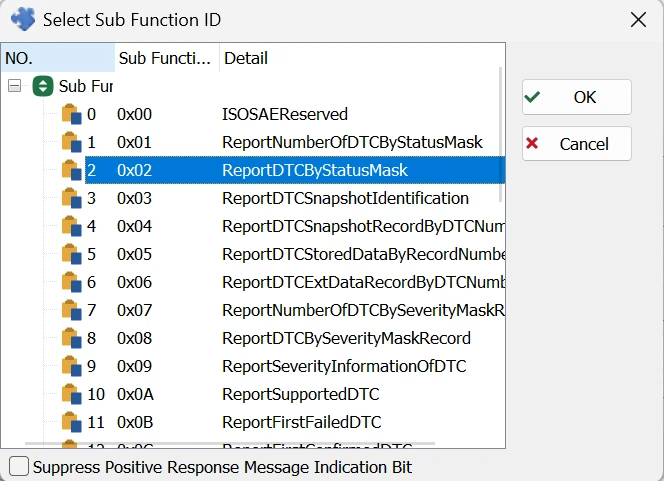Click the icon beside ReportDTCSnapshotIdentification

(72, 198)
